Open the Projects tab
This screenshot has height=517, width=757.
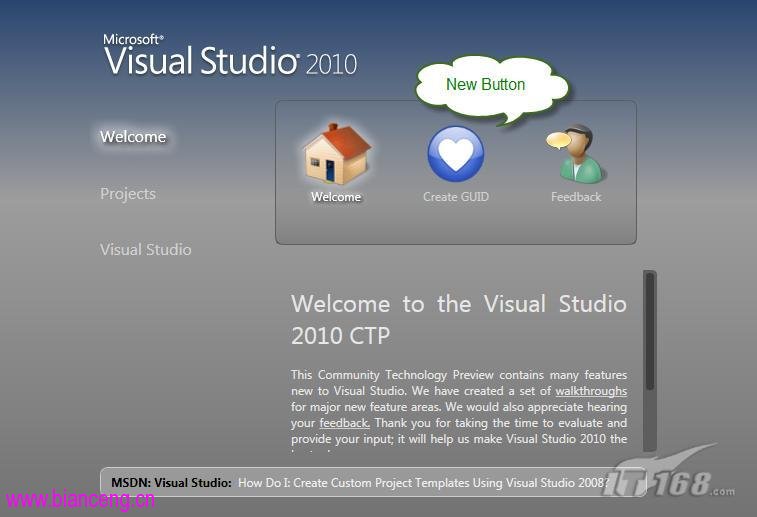pyautogui.click(x=128, y=194)
